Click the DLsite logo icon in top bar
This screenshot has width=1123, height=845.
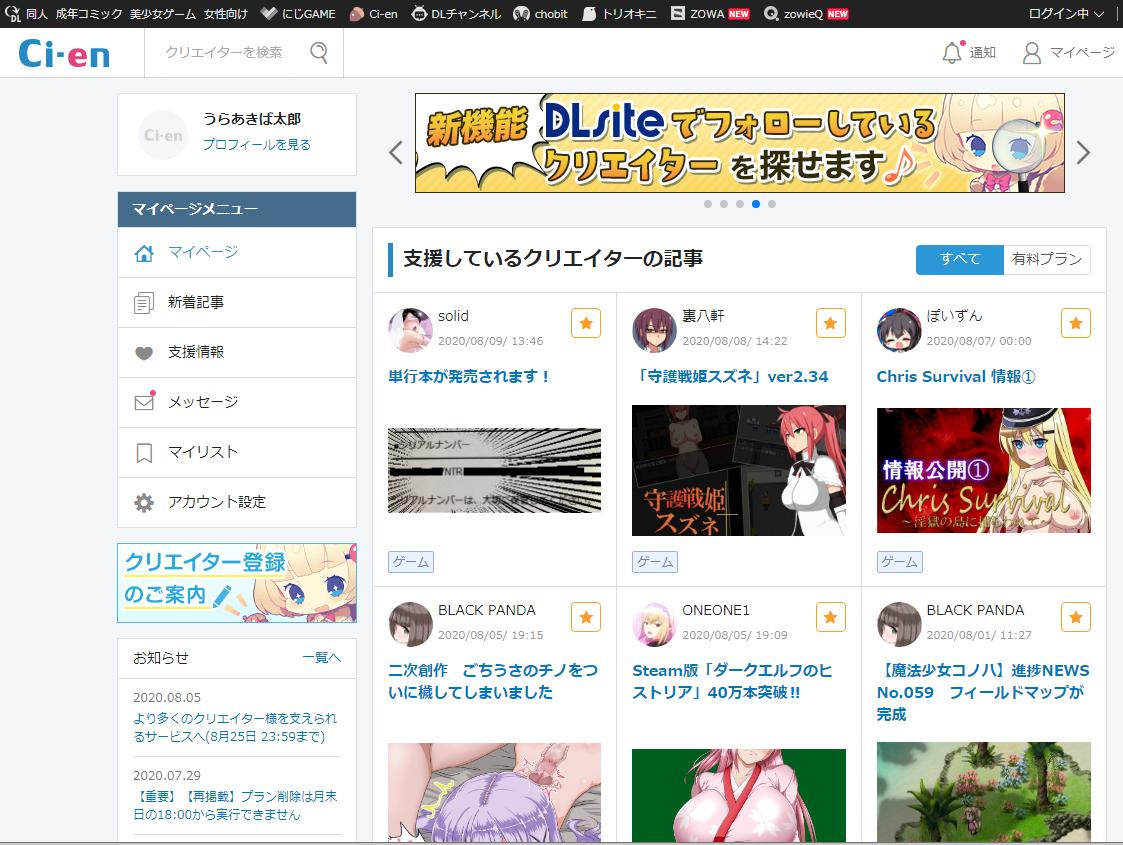(12, 14)
